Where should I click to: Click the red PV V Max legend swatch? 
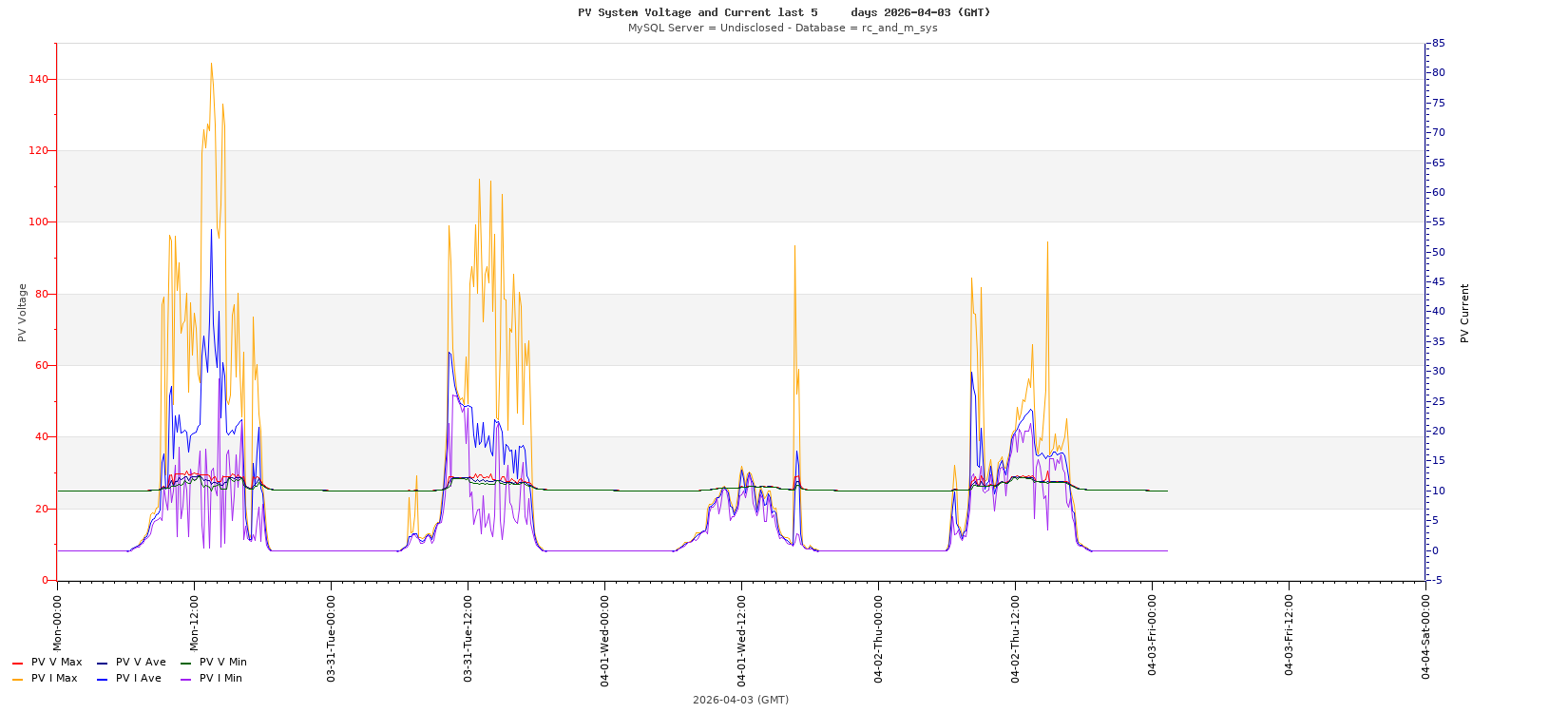[x=17, y=663]
